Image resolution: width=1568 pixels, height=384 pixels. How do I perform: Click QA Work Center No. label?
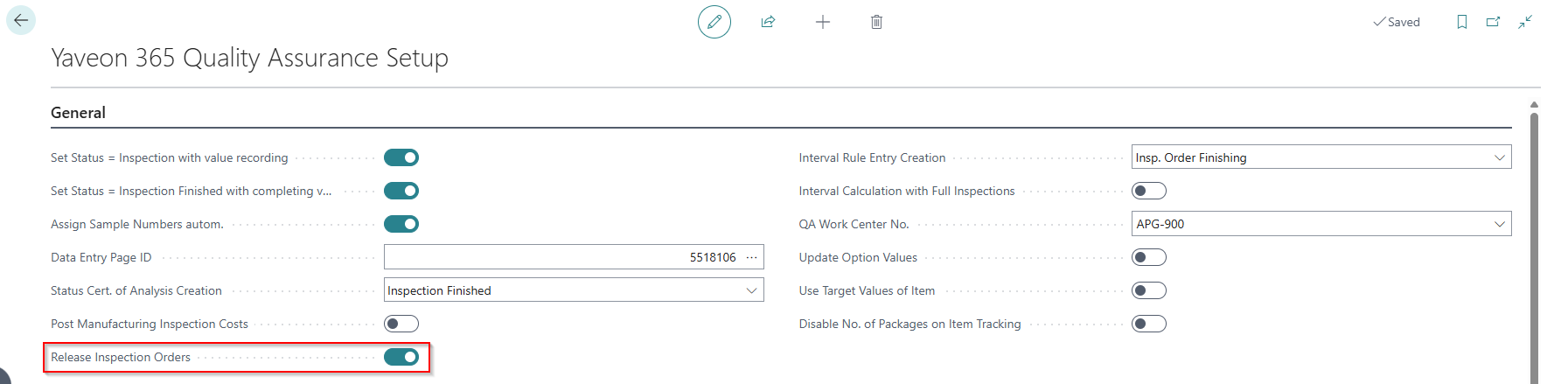coord(854,224)
